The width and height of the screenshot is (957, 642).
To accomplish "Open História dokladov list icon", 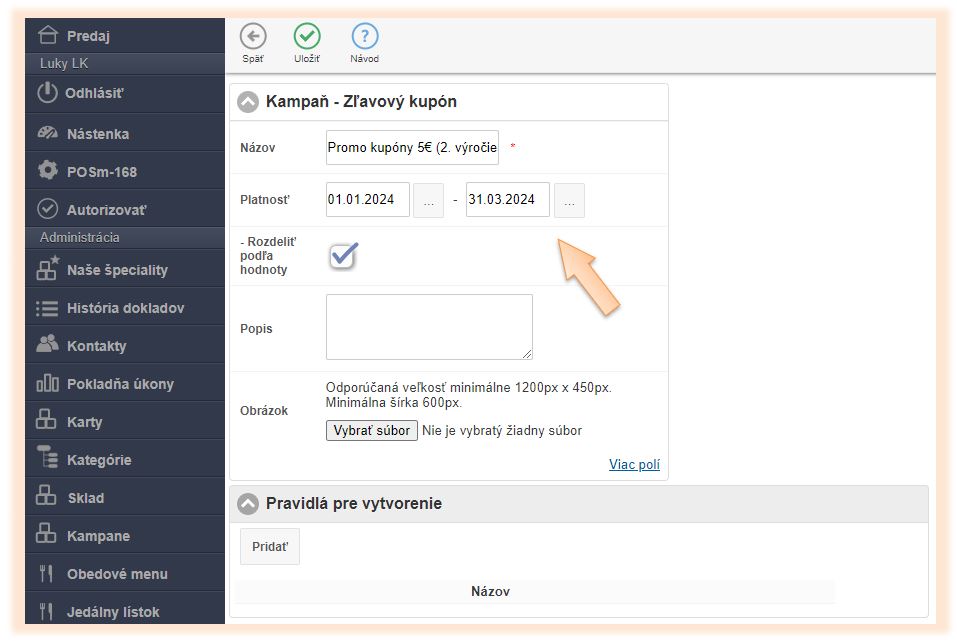I will point(47,308).
